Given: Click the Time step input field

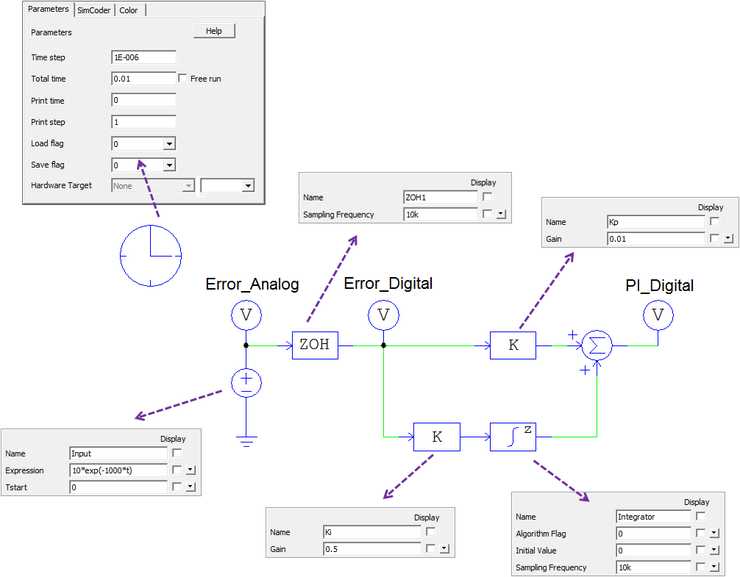Looking at the screenshot, I should pos(143,57).
